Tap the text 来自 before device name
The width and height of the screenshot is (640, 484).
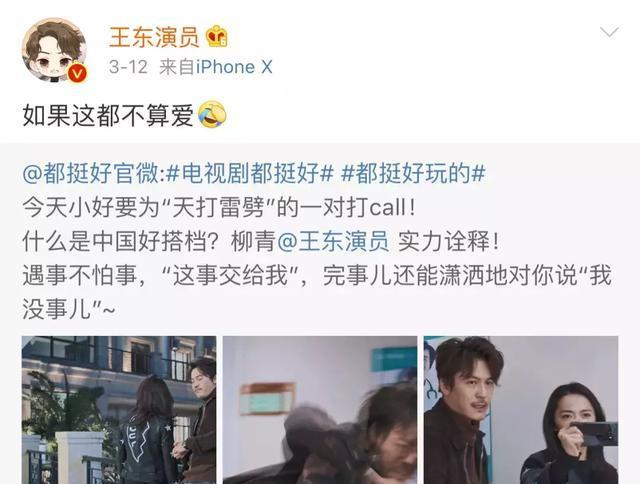(x=177, y=67)
